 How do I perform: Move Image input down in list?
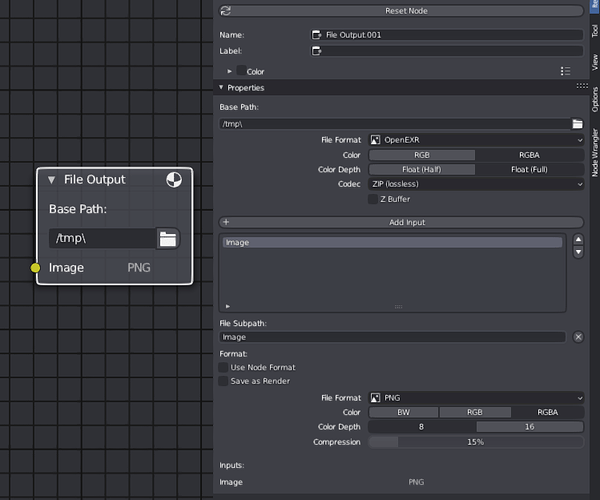[578, 252]
